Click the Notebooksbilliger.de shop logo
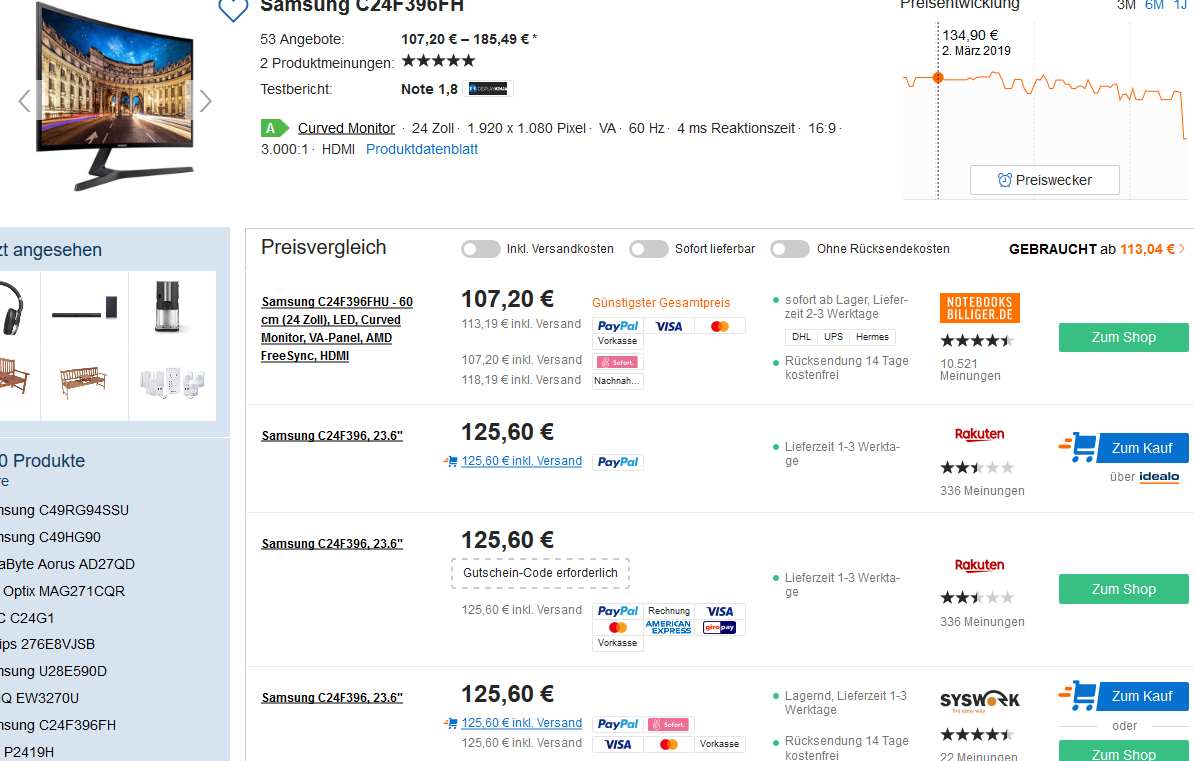 [x=979, y=308]
